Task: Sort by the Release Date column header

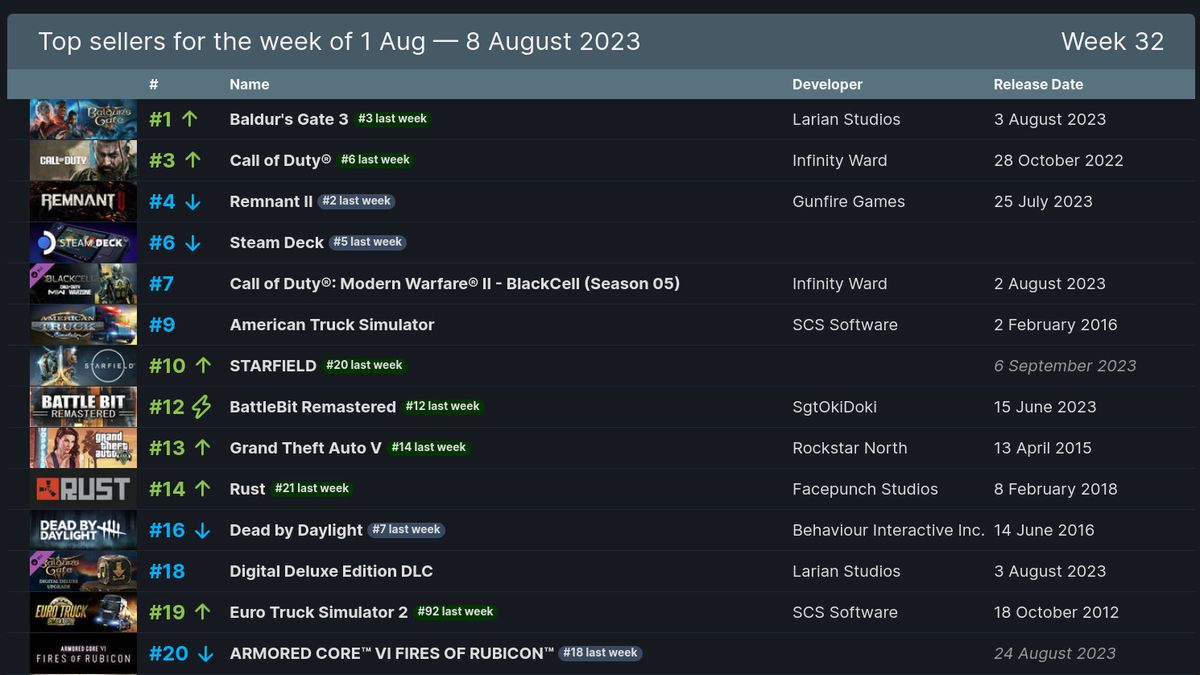Action: click(x=1038, y=84)
